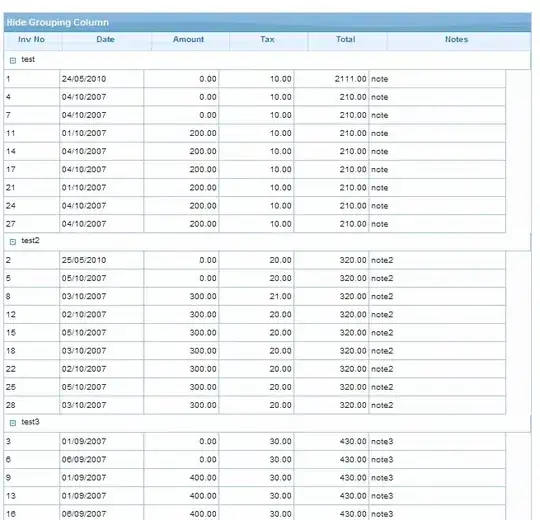Select the row dated 25/05/2010
Viewport: 540px width, 520px height.
click(x=255, y=260)
